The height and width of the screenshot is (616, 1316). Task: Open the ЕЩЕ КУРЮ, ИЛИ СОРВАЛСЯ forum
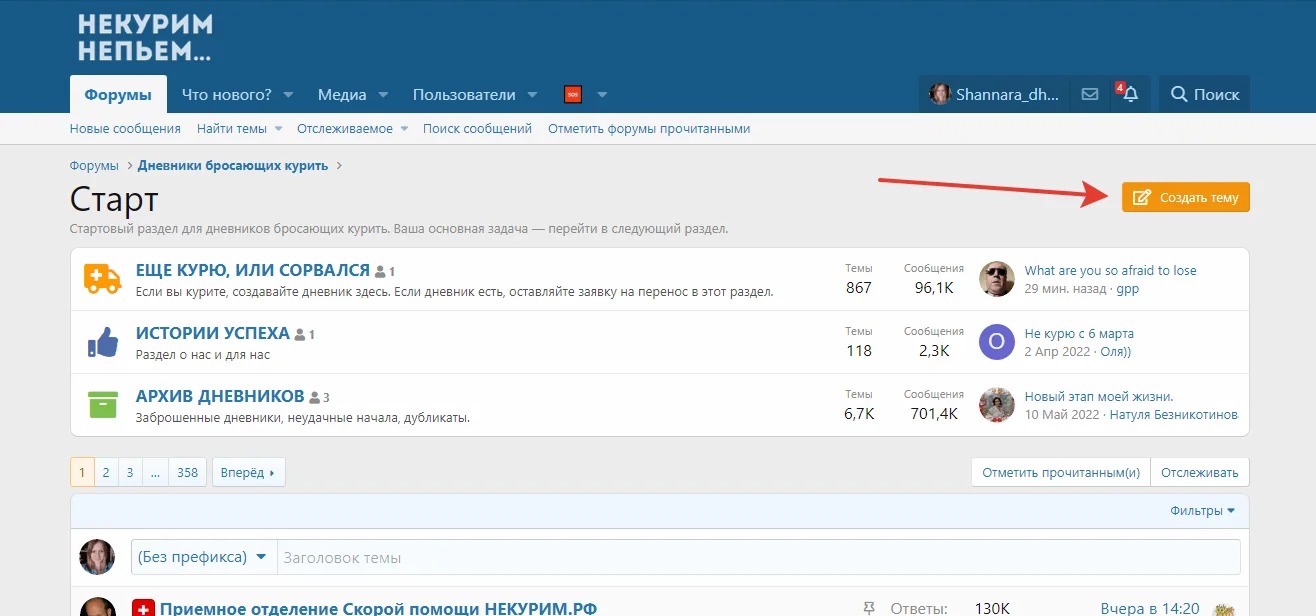coord(252,271)
